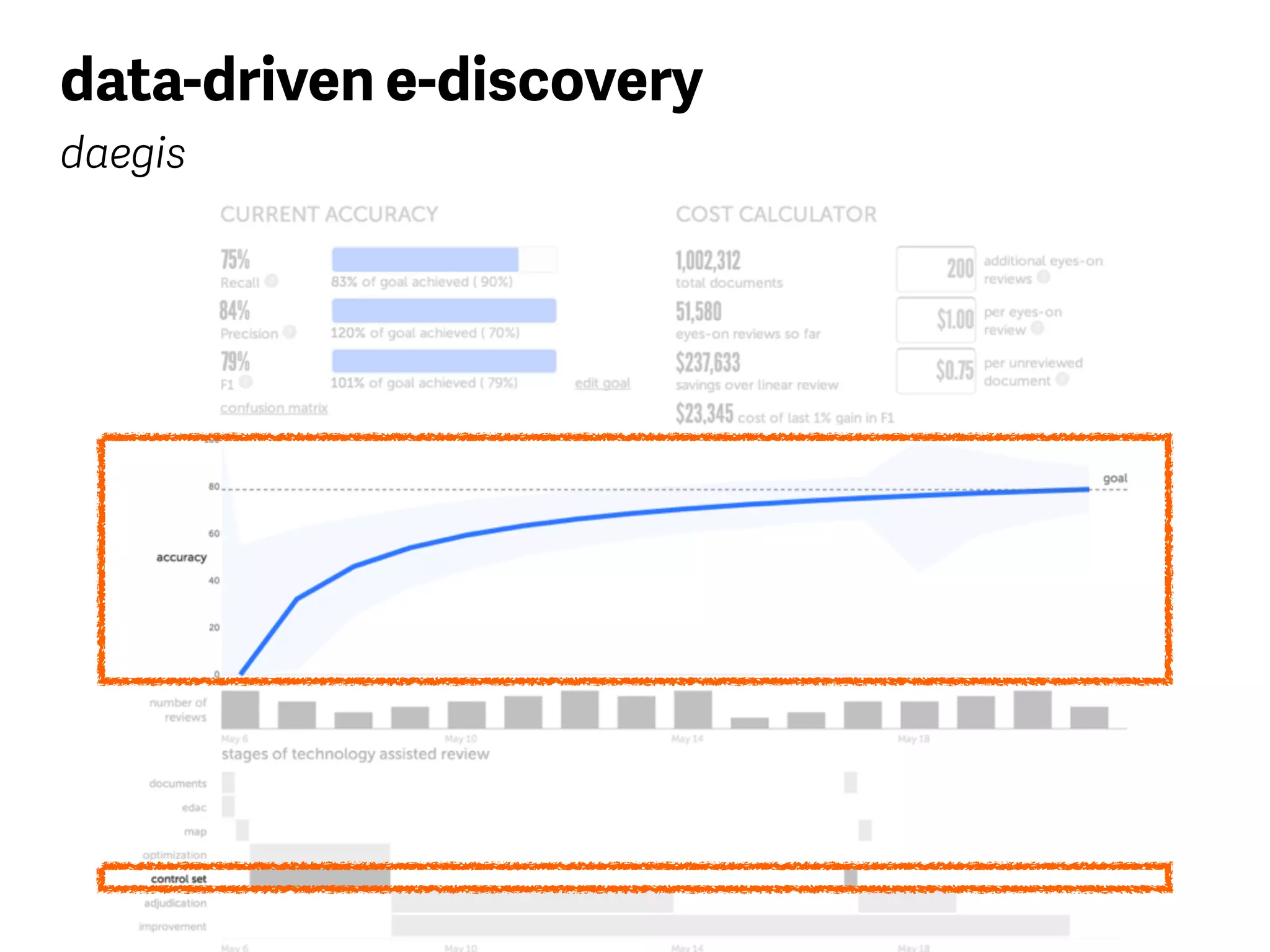Click the per unreviewed document cost field $0.75
This screenshot has width=1270, height=952.
(936, 371)
